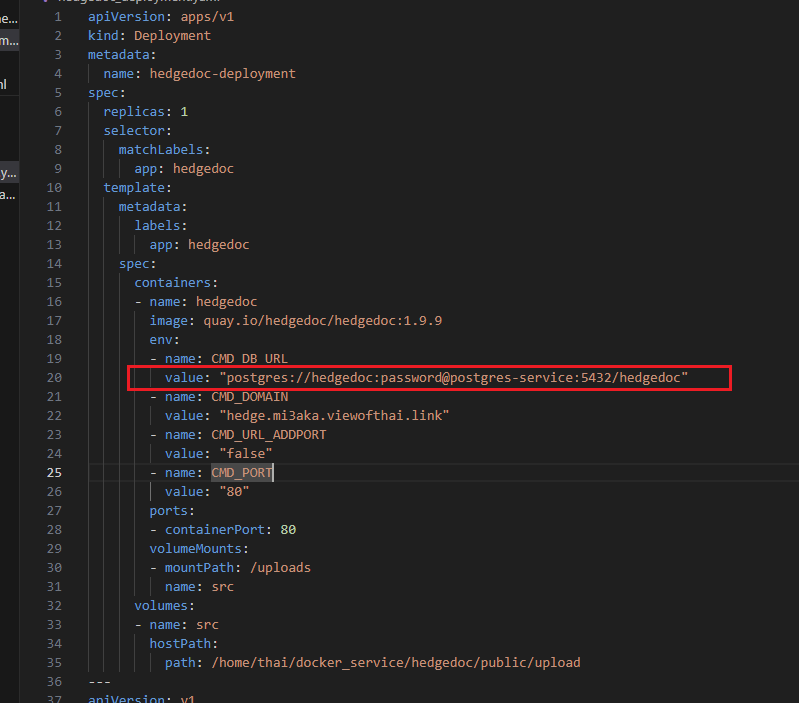The width and height of the screenshot is (799, 703).
Task: Click 'volumes' key on line 32
Action: coord(161,606)
